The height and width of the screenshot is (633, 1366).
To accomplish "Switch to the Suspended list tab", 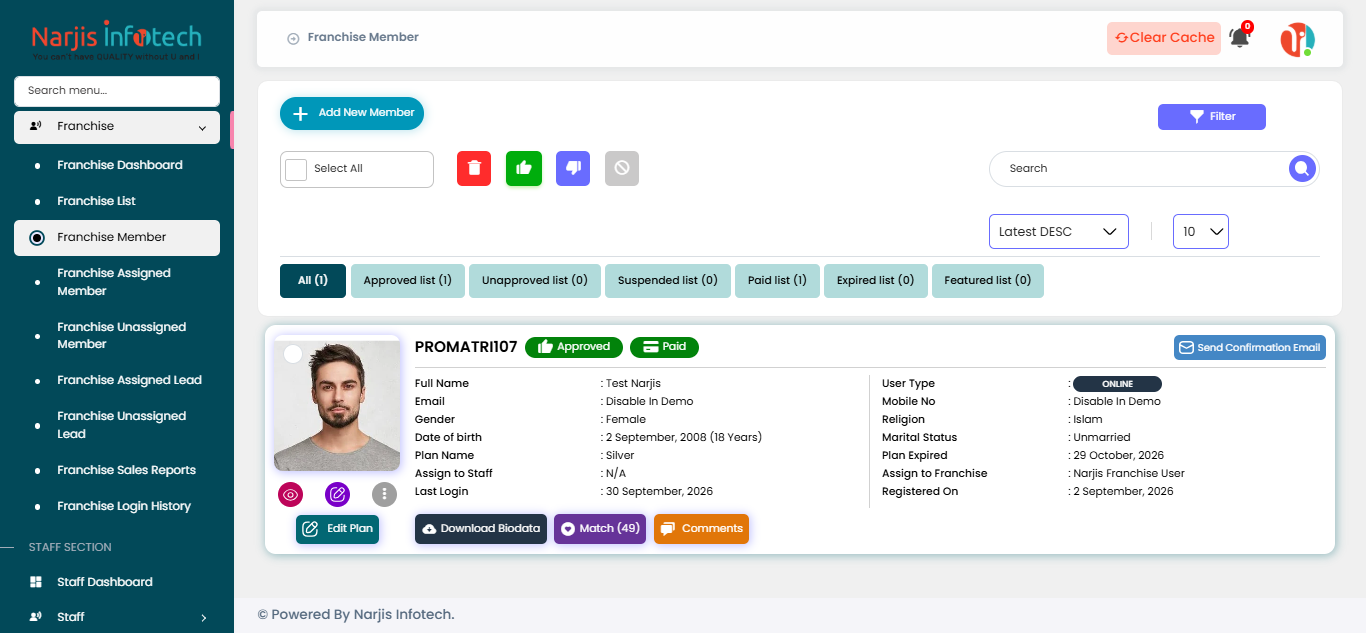I will (x=668, y=281).
